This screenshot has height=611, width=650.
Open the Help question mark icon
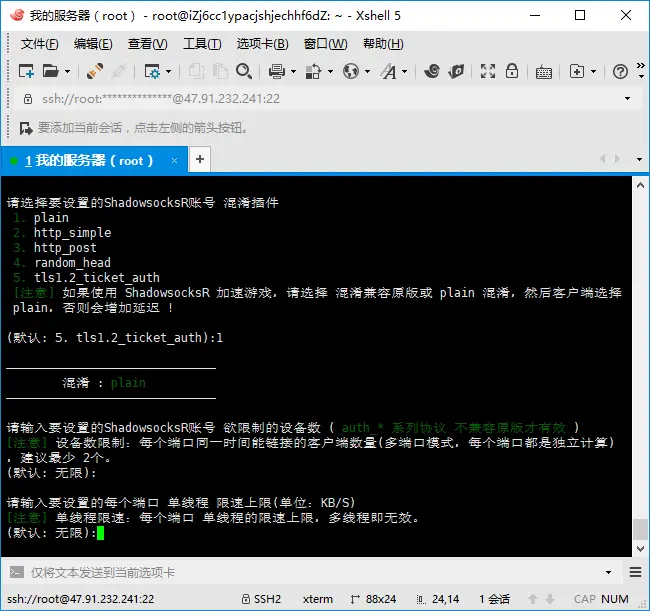click(620, 72)
